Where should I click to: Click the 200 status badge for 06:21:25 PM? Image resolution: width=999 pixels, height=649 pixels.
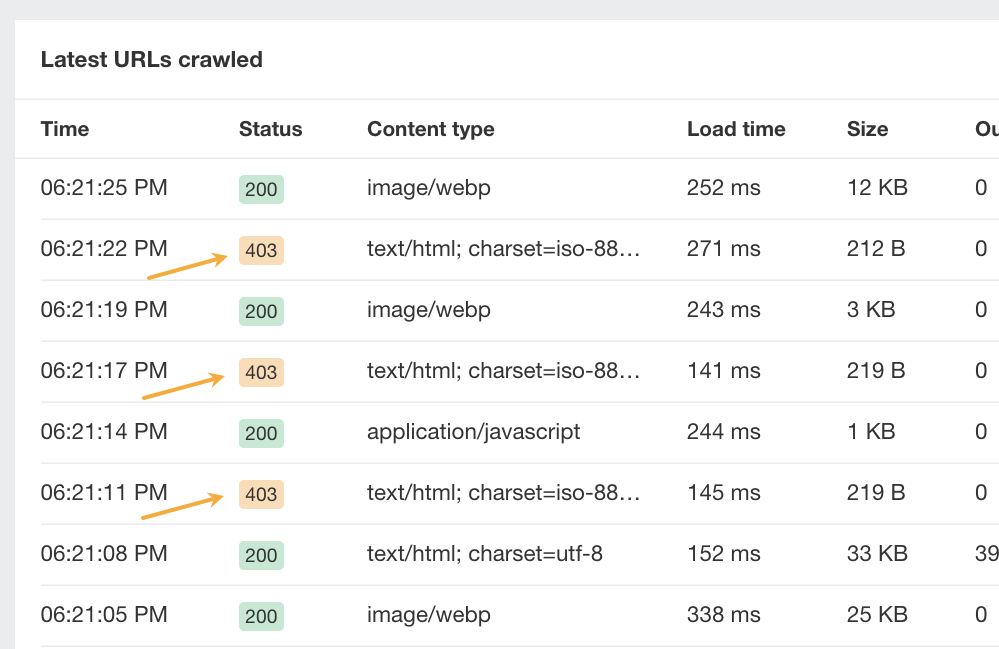pyautogui.click(x=260, y=188)
